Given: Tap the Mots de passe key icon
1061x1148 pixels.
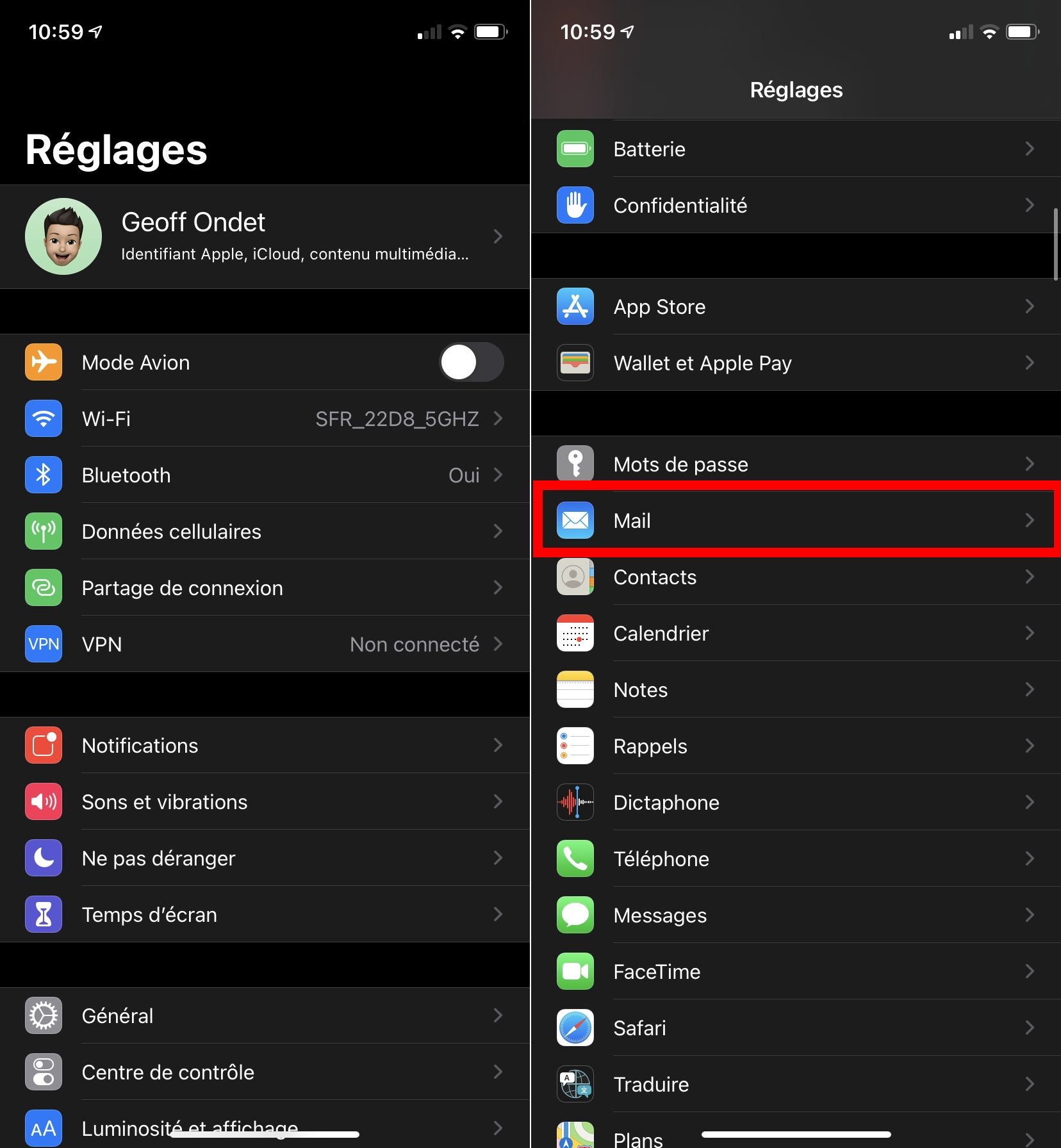Looking at the screenshot, I should click(x=575, y=463).
